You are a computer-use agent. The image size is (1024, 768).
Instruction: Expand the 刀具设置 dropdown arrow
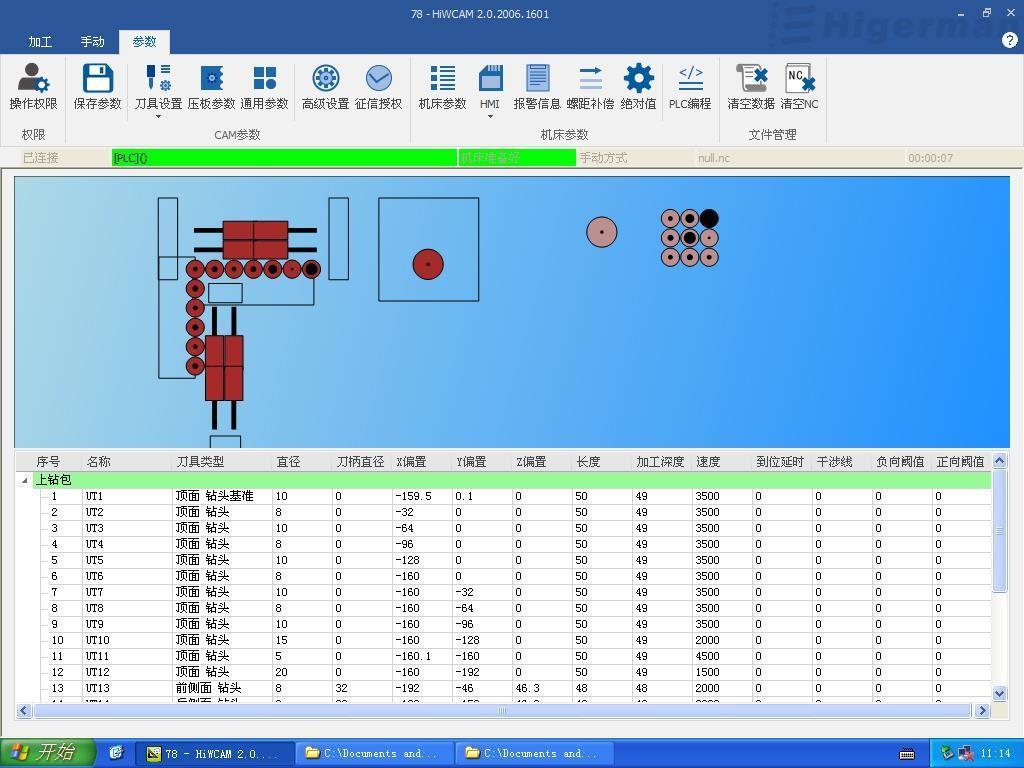[158, 117]
